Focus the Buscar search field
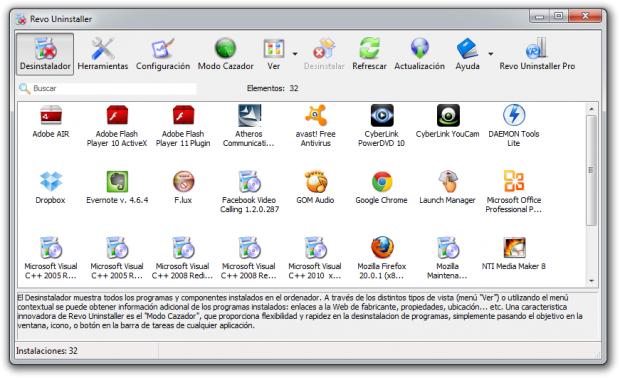Viewport: 620px width, 378px height. 108,88
